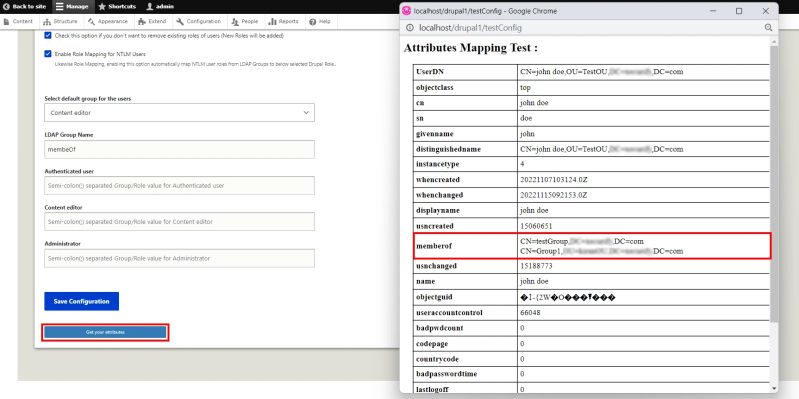Click the 'givenname' attribute cell
The image size is (799, 399).
coord(465,134)
